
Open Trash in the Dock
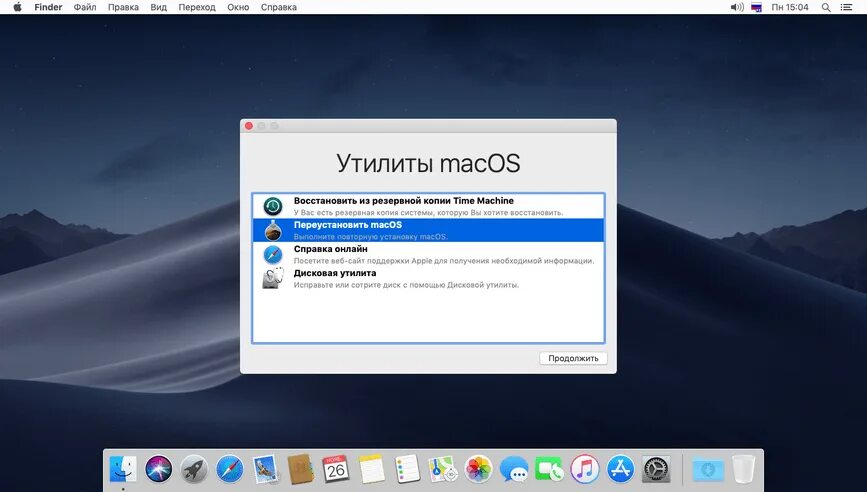[744, 469]
